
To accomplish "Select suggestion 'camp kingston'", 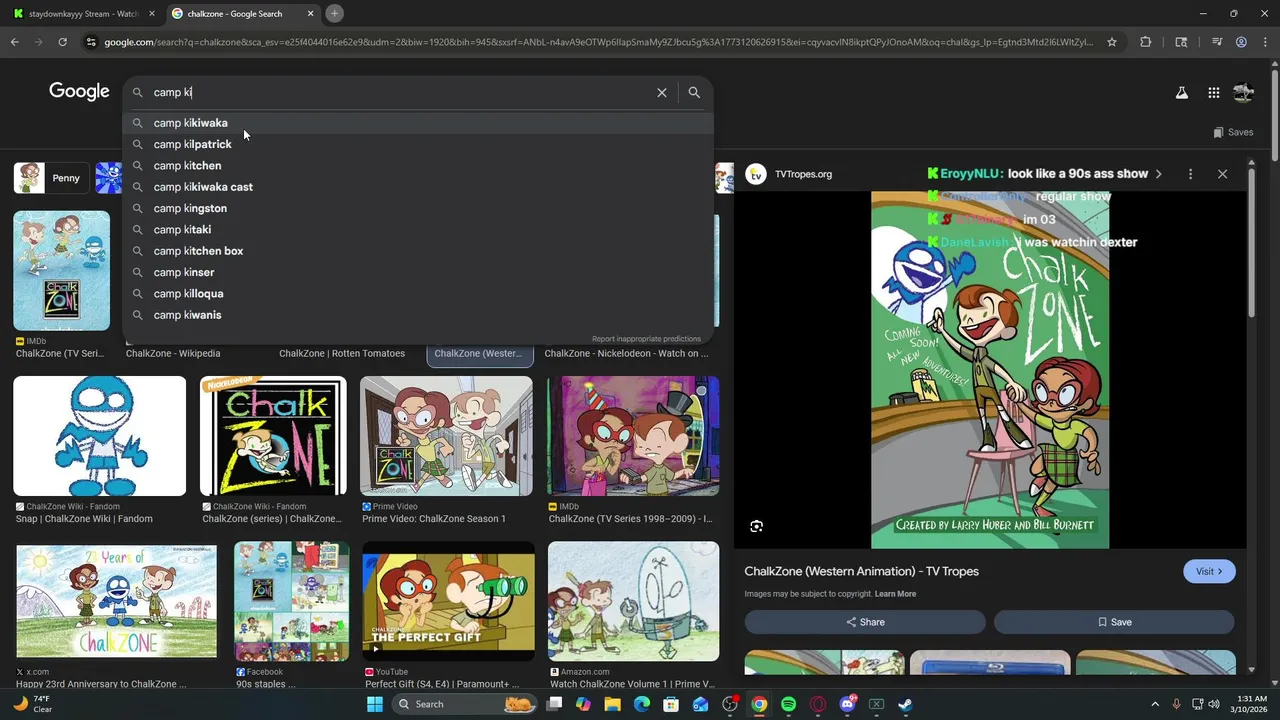I will pyautogui.click(x=418, y=208).
